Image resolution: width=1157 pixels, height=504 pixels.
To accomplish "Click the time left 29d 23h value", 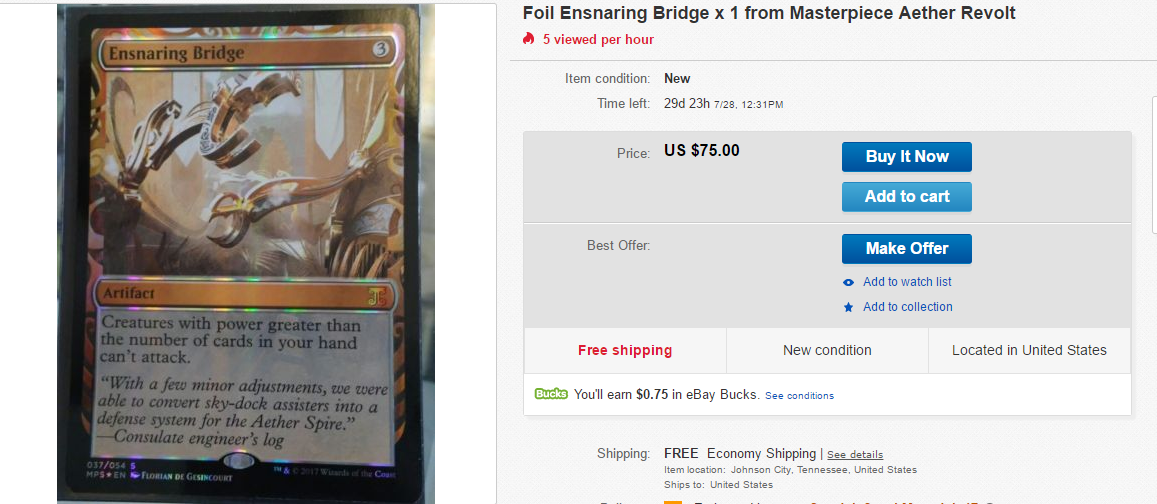I will click(686, 103).
